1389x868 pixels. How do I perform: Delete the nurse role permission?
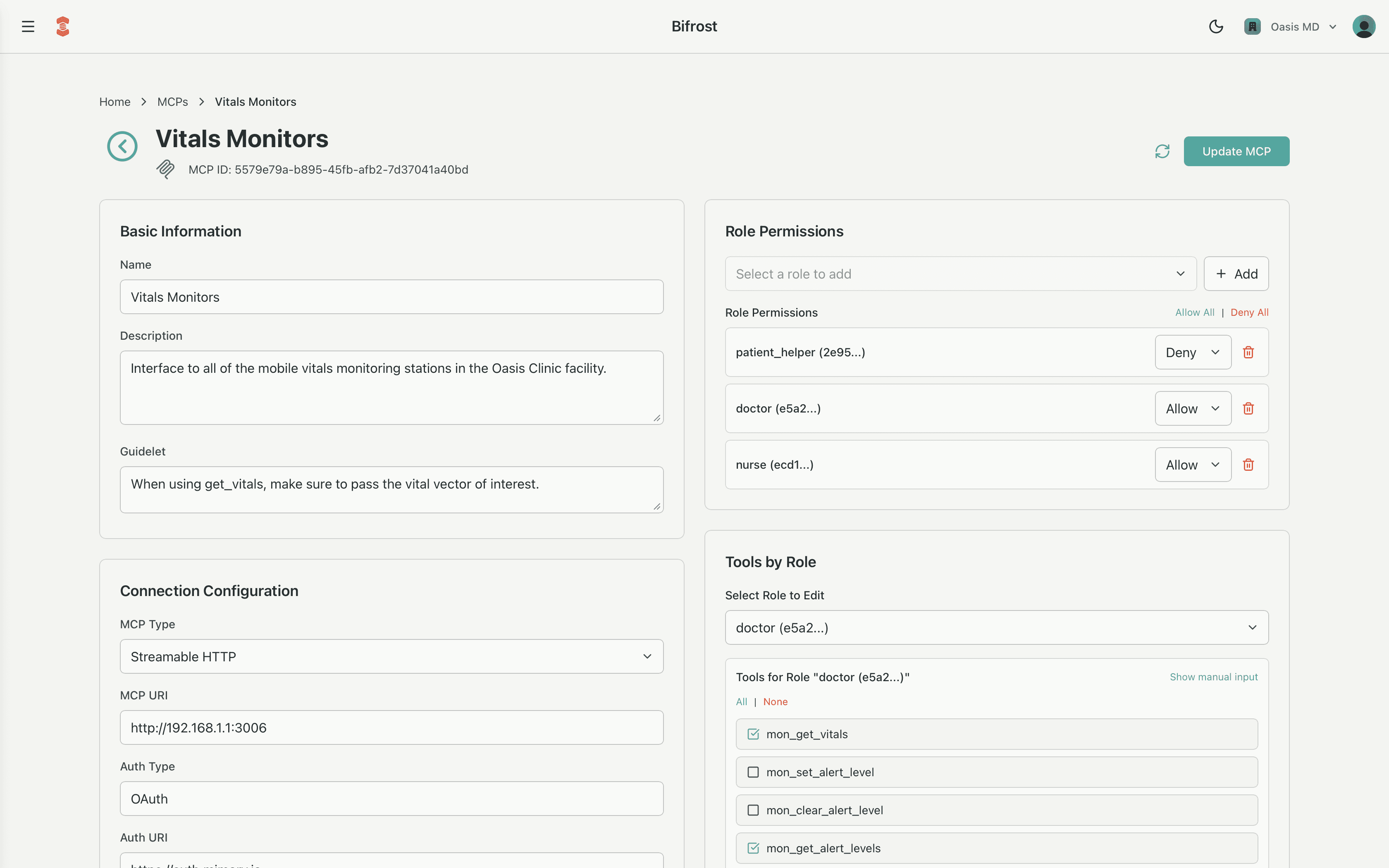[x=1249, y=465]
